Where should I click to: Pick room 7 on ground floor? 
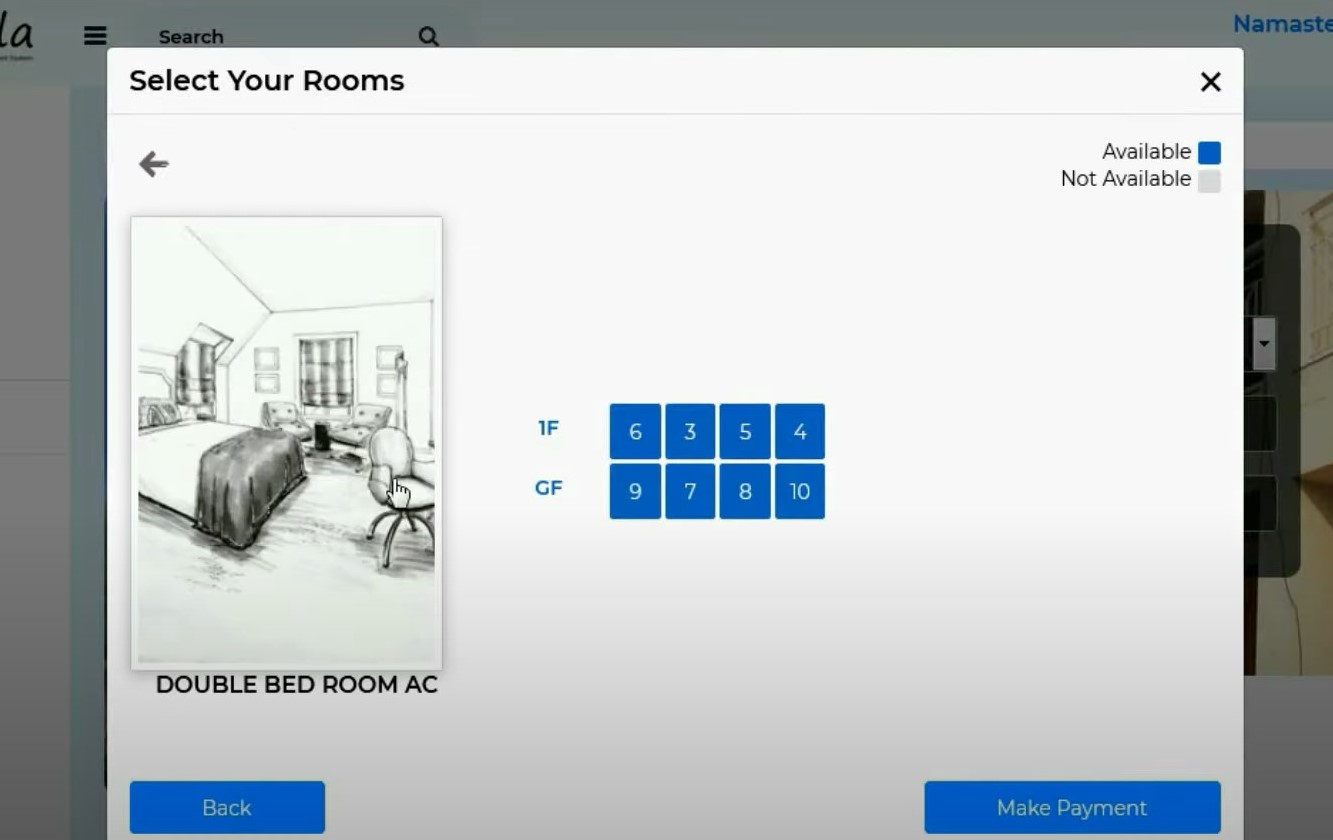point(690,491)
